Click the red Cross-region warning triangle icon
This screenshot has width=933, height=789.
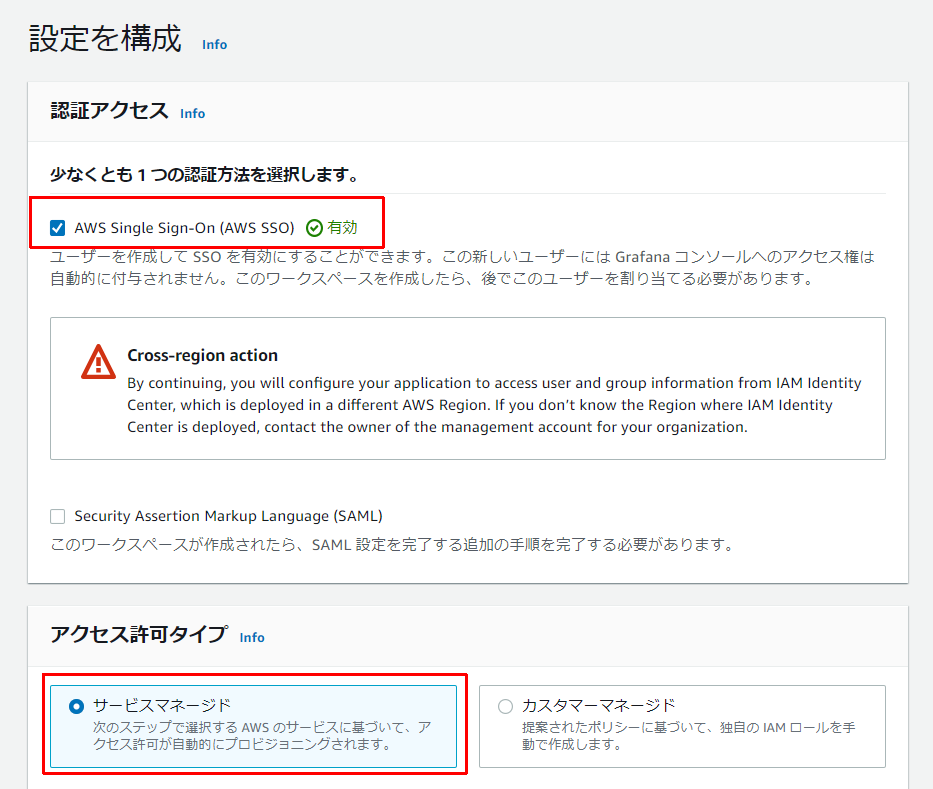click(x=98, y=362)
